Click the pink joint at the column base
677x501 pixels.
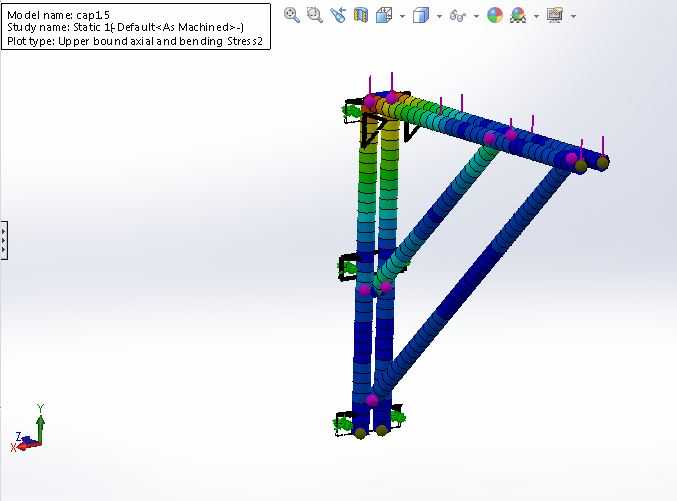[x=371, y=400]
